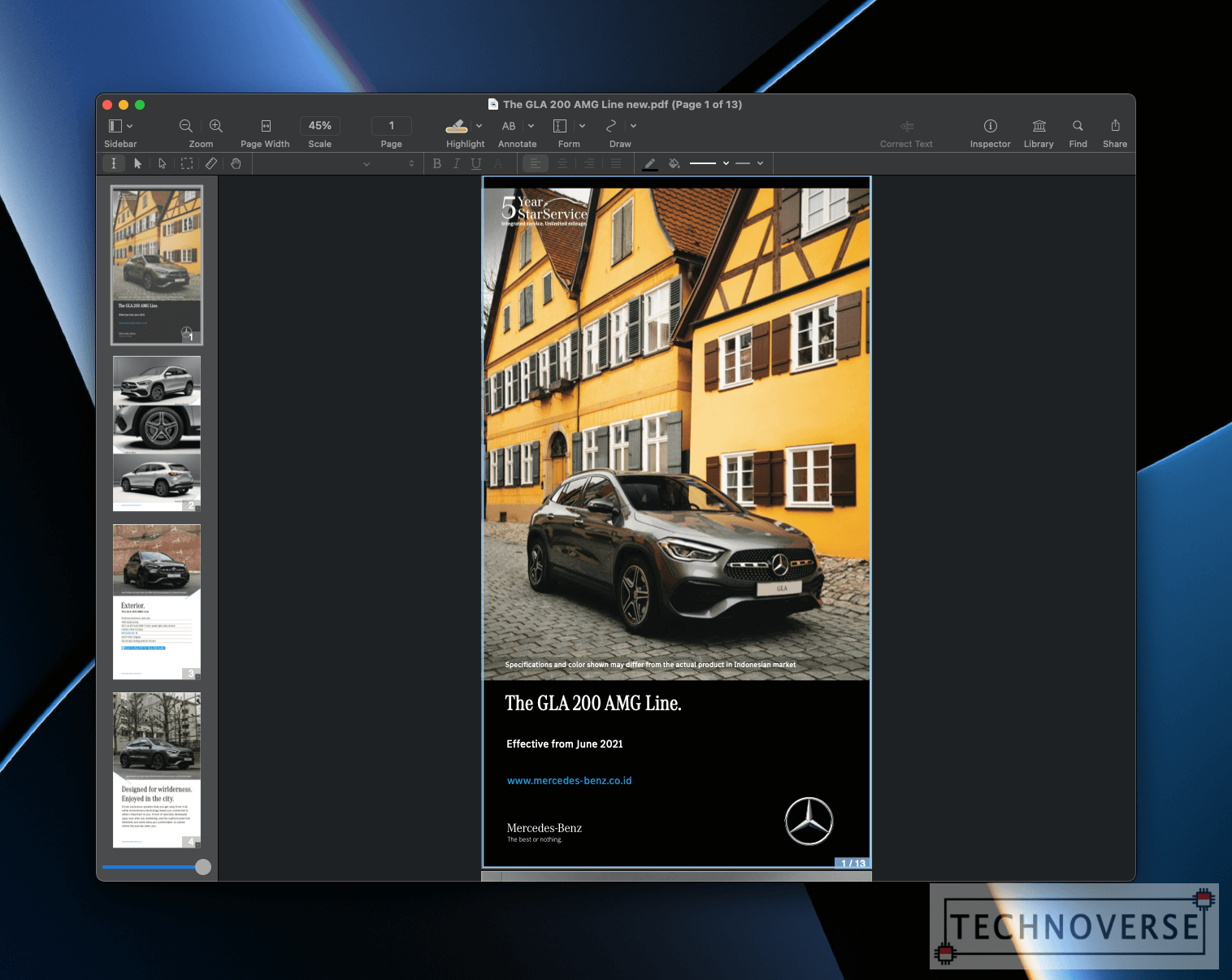Image resolution: width=1232 pixels, height=980 pixels.
Task: Click the horizontal scrollbar below document
Action: pyautogui.click(x=676, y=876)
